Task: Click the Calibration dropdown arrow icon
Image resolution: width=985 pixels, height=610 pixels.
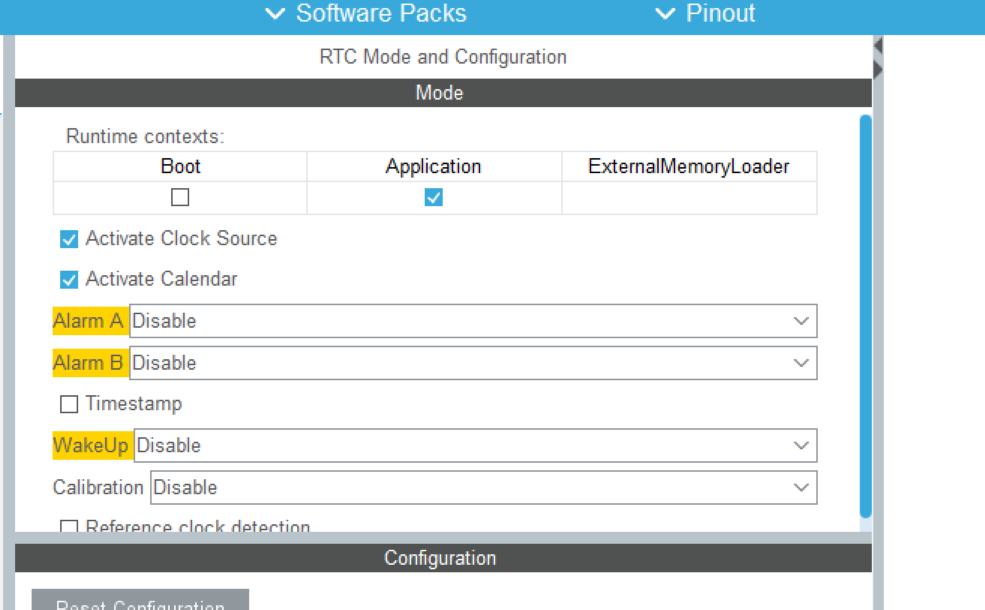Action: pyautogui.click(x=801, y=487)
